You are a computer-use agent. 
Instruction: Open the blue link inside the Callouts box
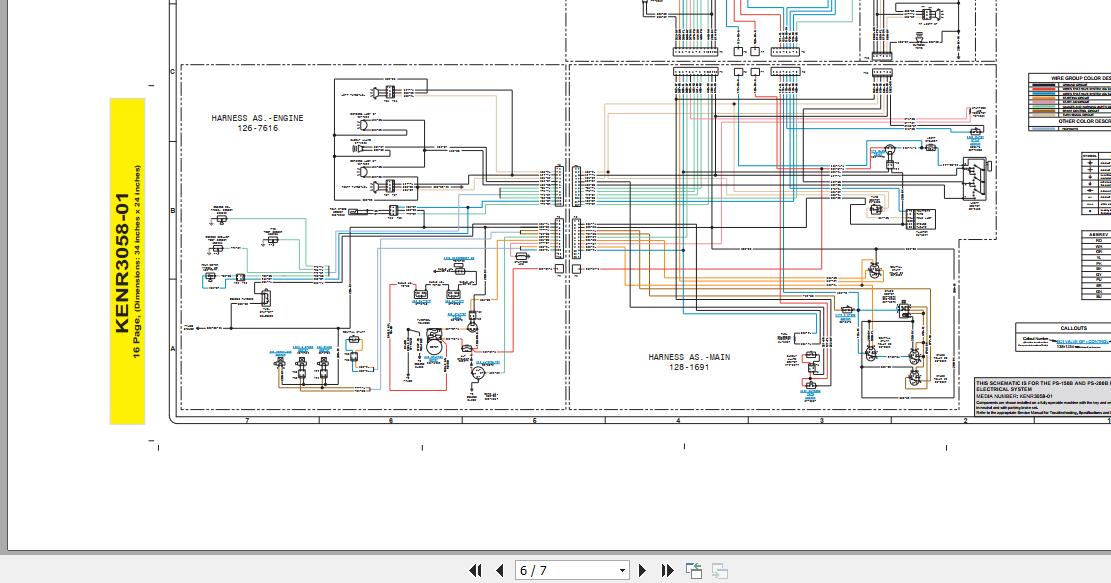1083,341
